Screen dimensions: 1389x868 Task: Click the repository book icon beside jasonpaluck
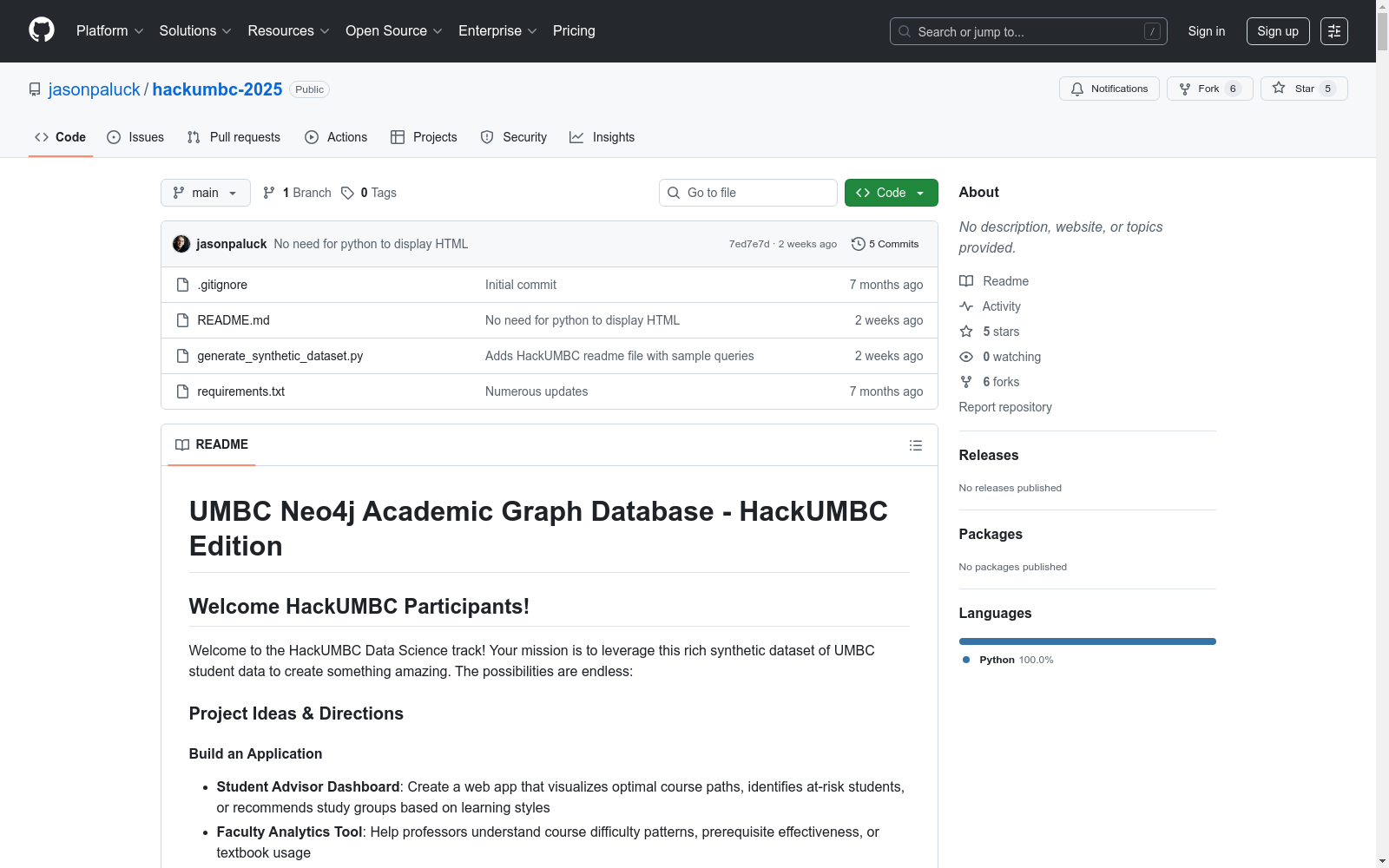click(x=35, y=89)
